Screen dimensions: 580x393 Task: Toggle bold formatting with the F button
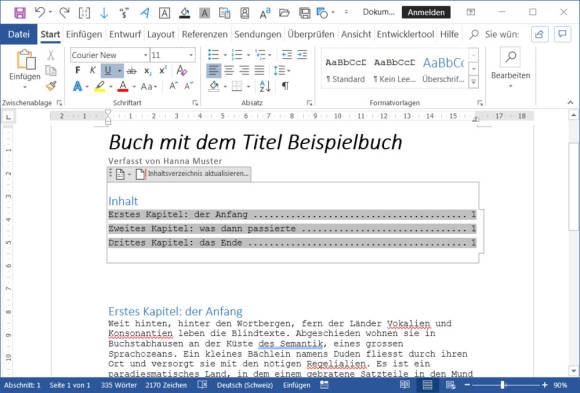coord(78,70)
